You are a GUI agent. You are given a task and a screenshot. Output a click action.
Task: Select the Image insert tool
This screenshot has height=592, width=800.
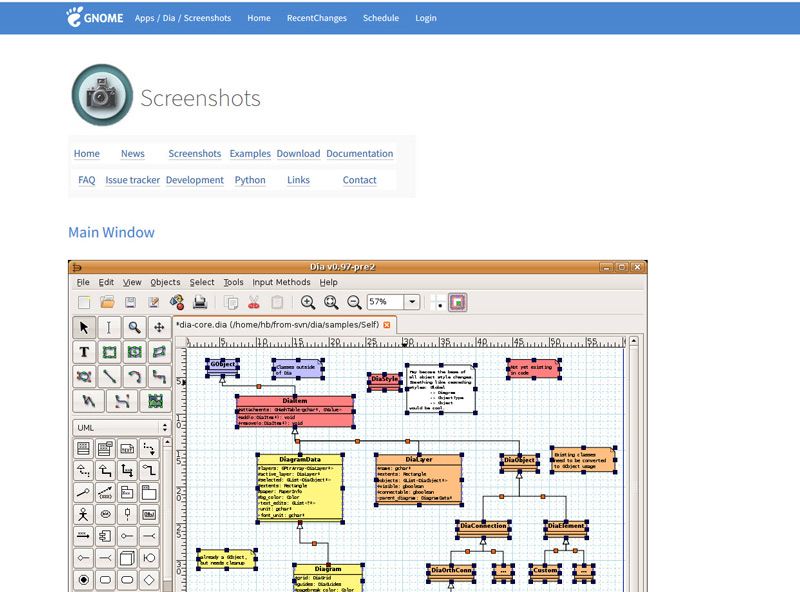pos(155,401)
